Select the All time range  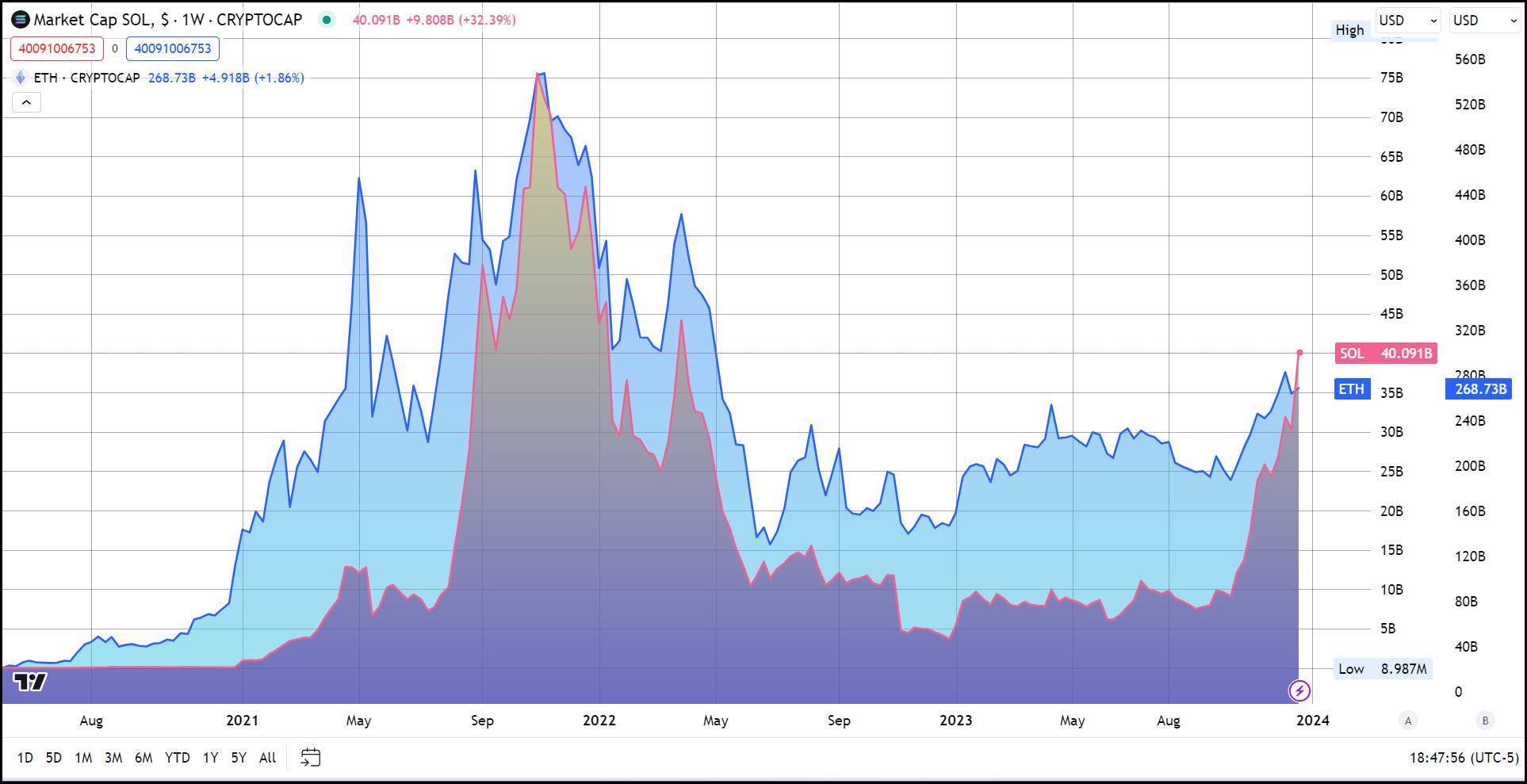tap(267, 758)
